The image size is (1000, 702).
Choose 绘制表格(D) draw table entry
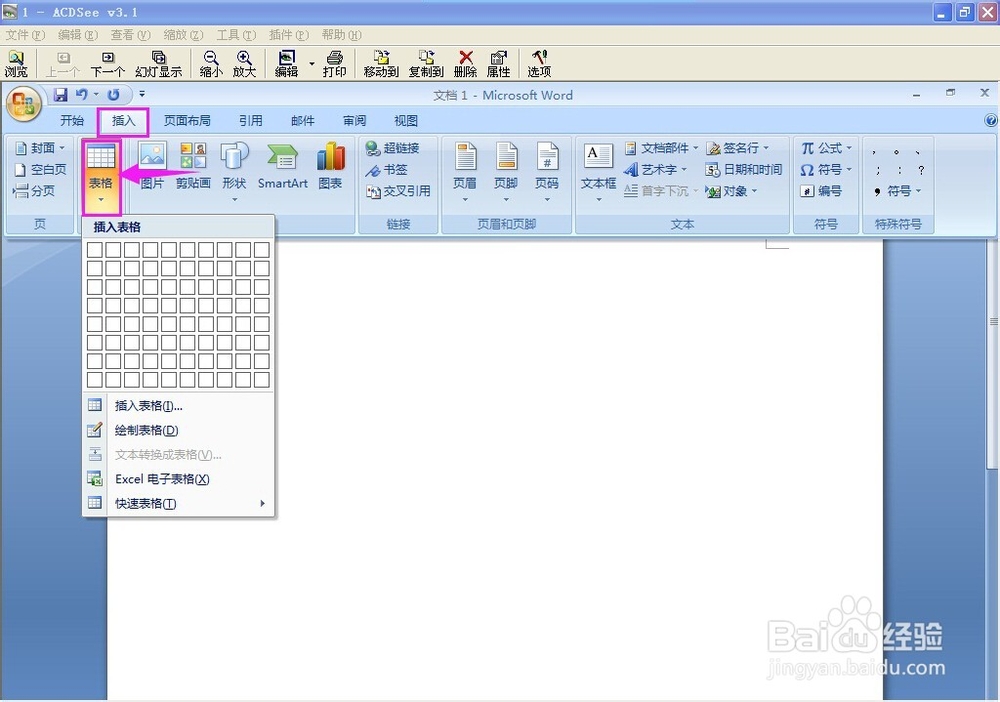click(x=179, y=430)
